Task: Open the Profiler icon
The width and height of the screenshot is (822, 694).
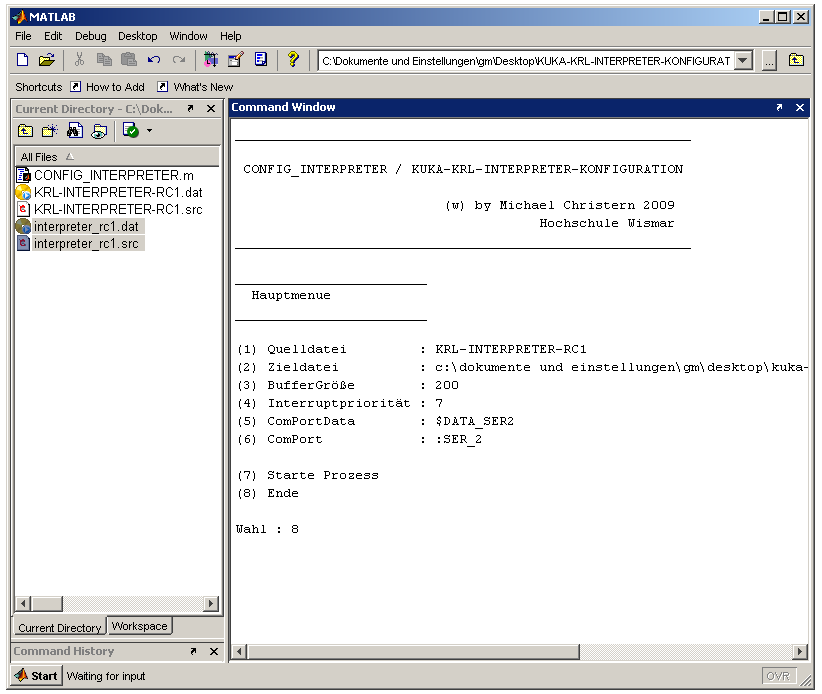Action: click(x=260, y=60)
